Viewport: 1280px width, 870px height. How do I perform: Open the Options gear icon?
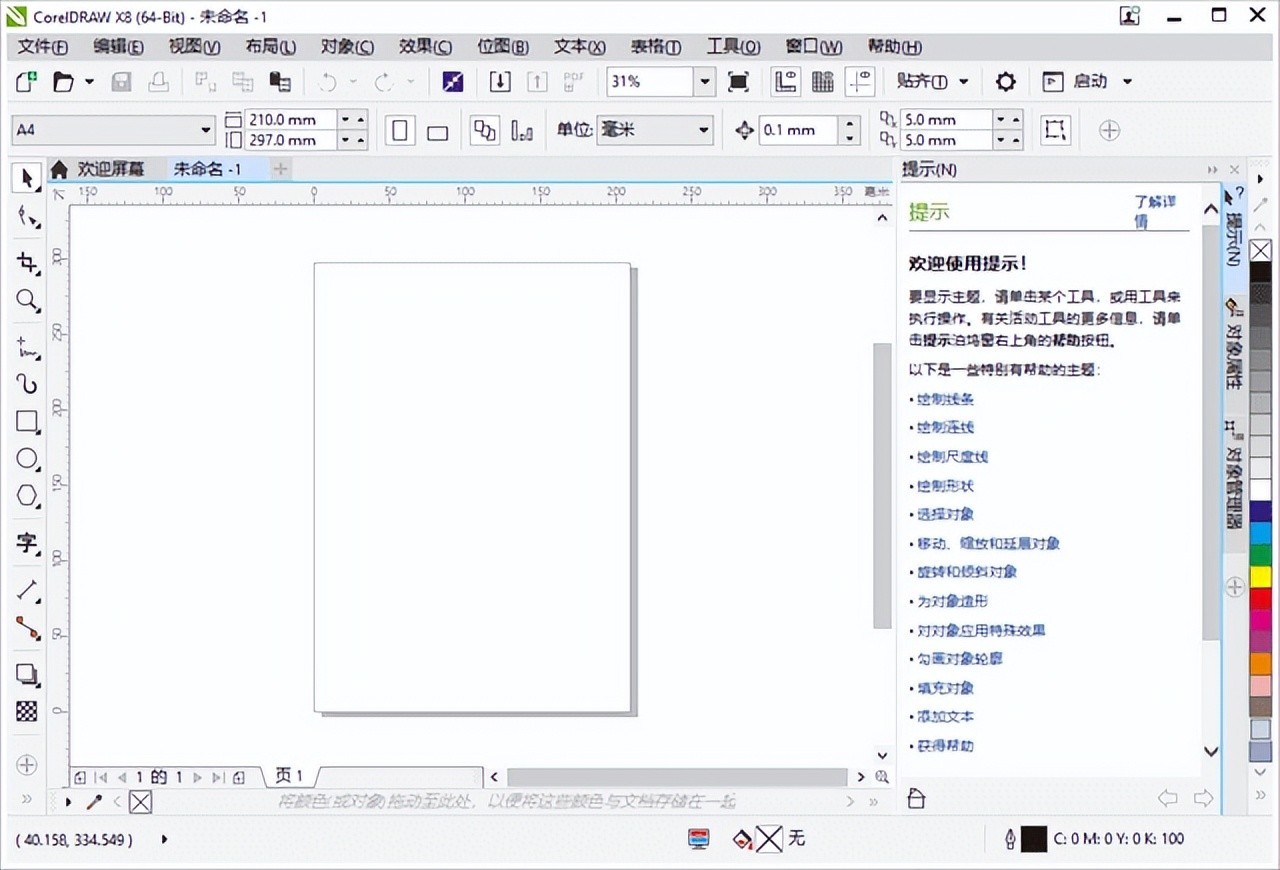(1005, 82)
